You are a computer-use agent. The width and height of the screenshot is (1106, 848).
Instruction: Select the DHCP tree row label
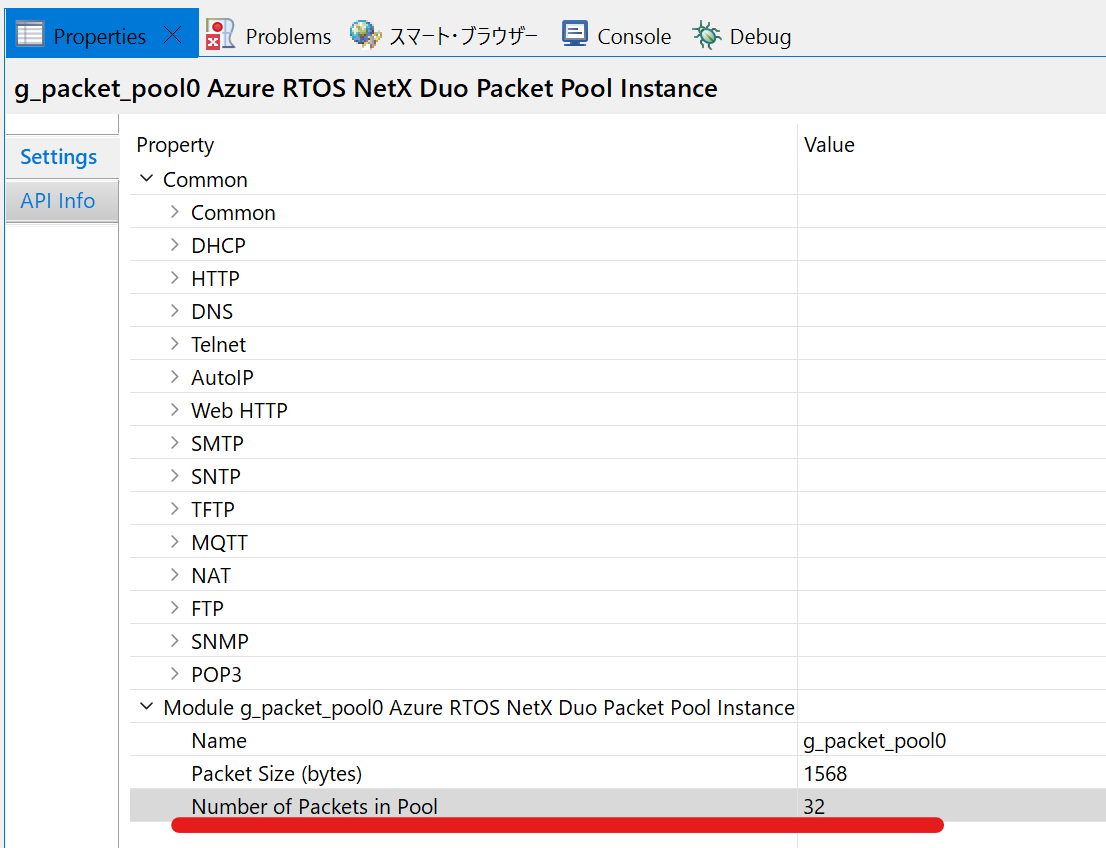coord(219,246)
